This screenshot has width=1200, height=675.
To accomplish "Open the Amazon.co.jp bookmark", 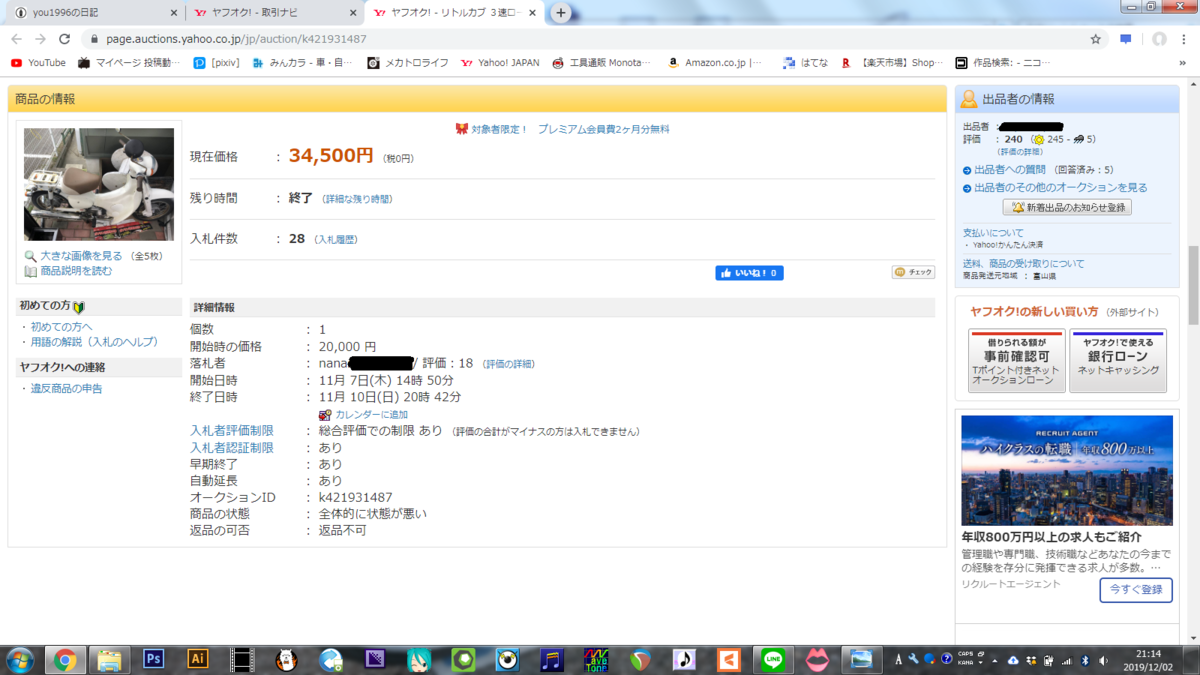I will point(715,62).
